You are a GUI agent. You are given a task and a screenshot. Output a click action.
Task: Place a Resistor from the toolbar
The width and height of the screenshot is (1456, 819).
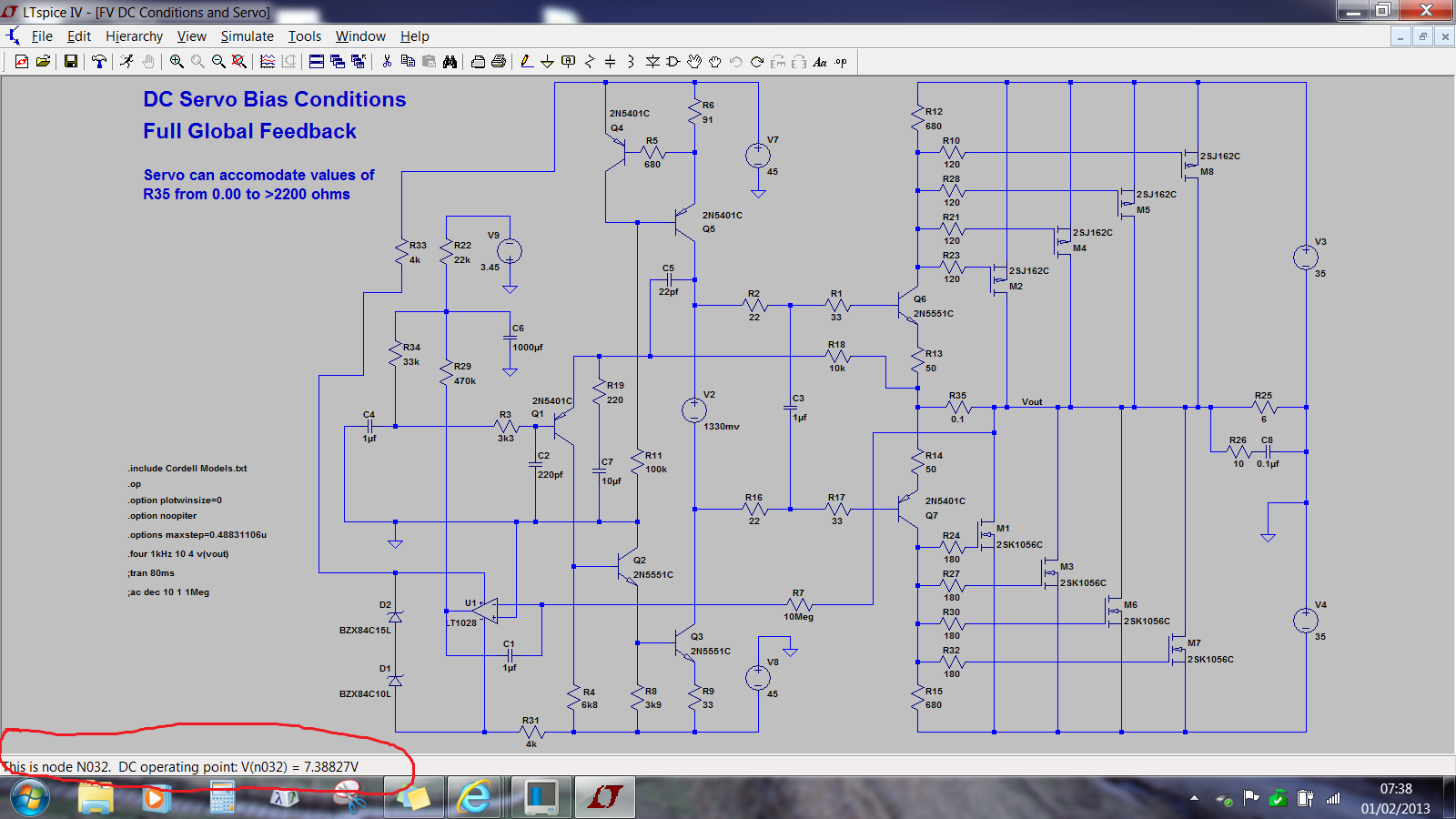590,62
